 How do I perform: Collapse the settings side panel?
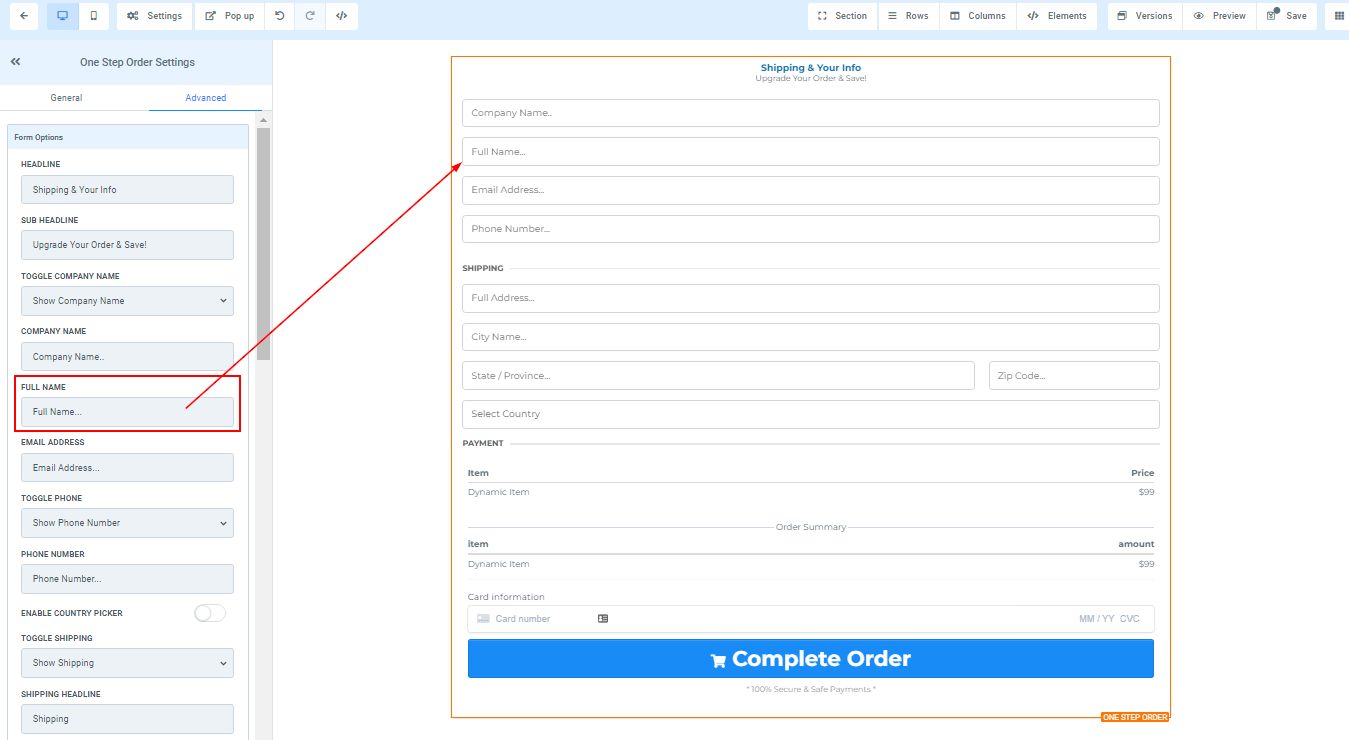(x=16, y=62)
